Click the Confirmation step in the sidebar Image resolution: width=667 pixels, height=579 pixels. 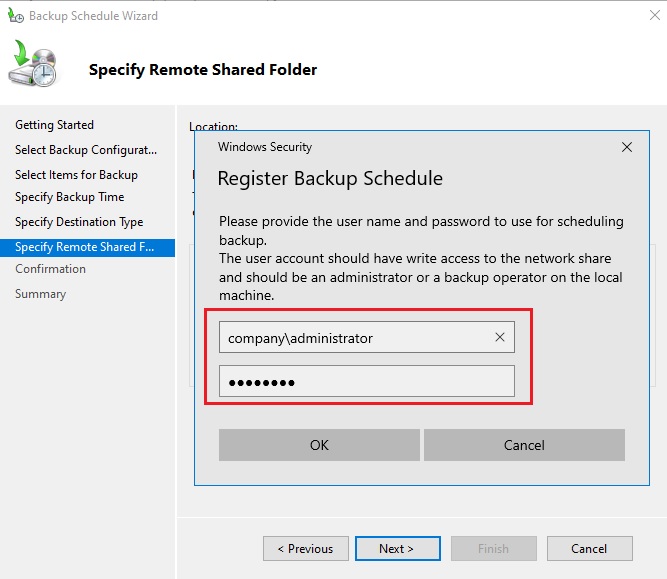click(50, 269)
